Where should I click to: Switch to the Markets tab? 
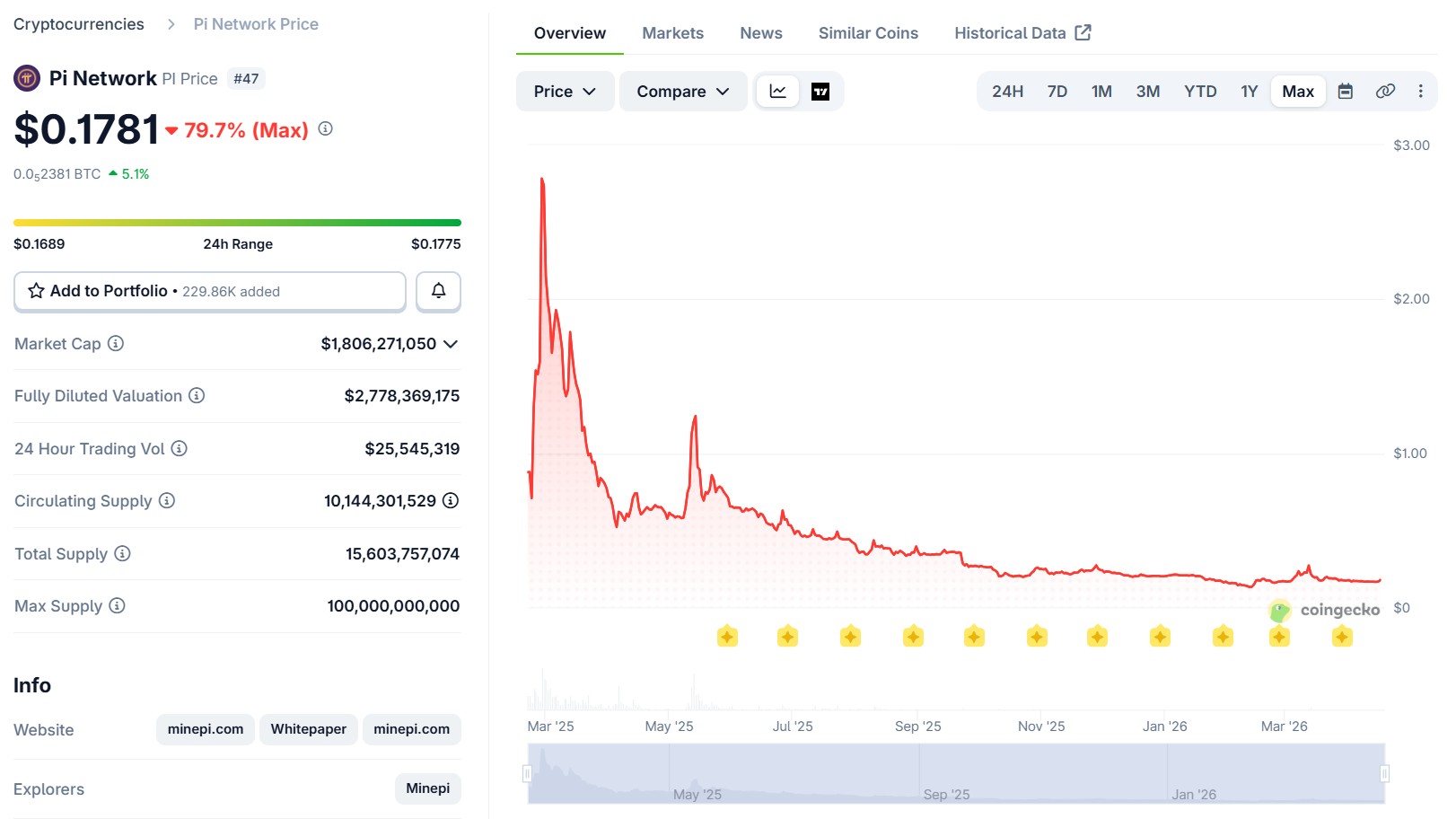click(x=672, y=33)
